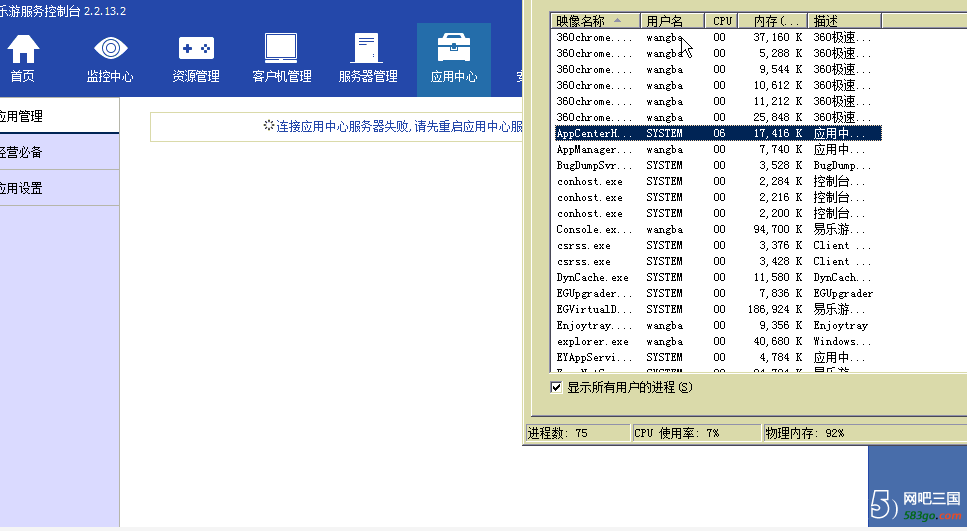Image resolution: width=967 pixels, height=531 pixels.
Task: Sort by 用户名 column header
Action: (672, 21)
